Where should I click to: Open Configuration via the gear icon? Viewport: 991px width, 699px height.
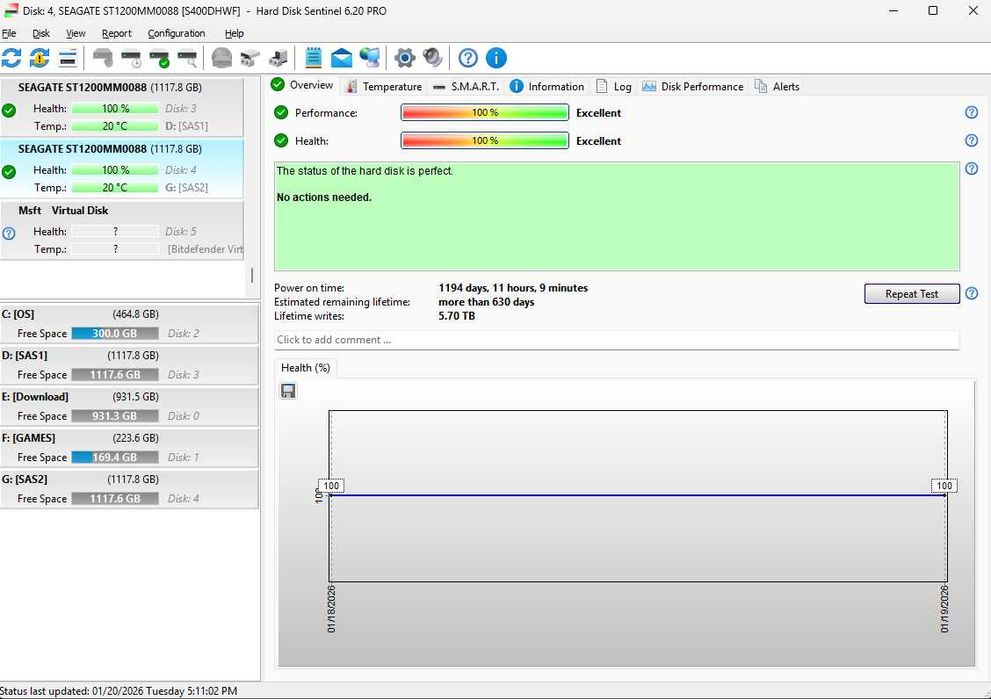(x=404, y=58)
